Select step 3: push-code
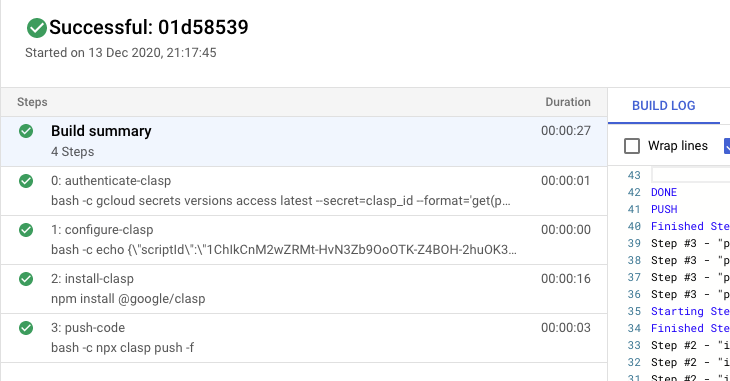The width and height of the screenshot is (730, 381). 304,338
